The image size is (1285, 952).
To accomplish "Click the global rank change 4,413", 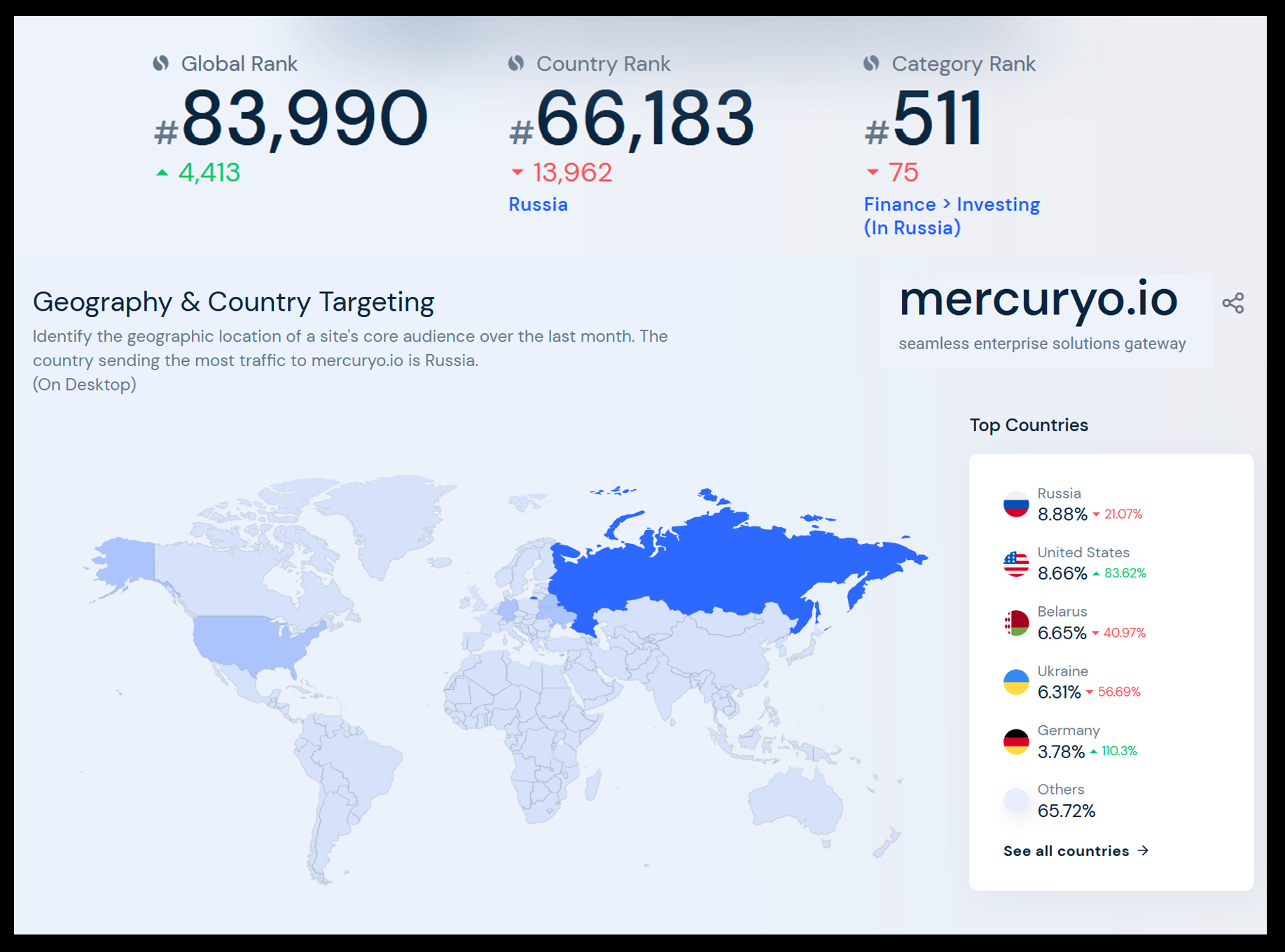I will [x=209, y=172].
